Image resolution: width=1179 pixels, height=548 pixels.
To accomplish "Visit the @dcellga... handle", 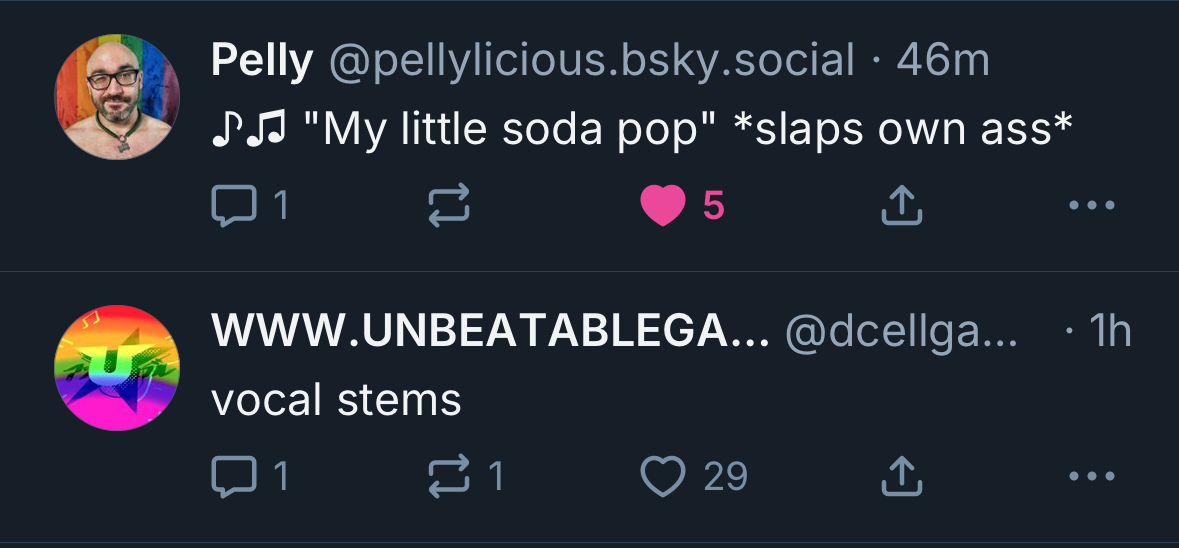I will tap(900, 332).
